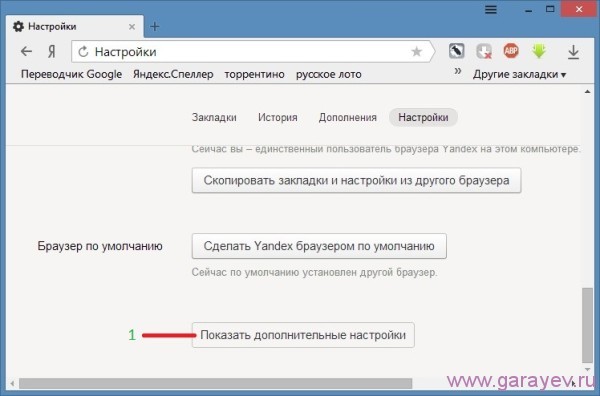Viewport: 600px width, 396px height.
Task: Open the русское лото bookmark
Action: (x=329, y=74)
